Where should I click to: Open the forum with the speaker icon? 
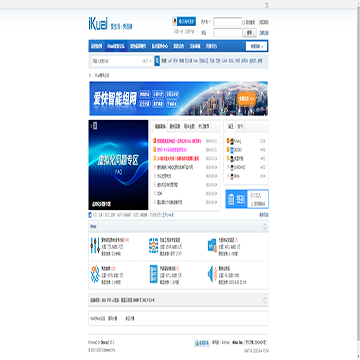212,274
